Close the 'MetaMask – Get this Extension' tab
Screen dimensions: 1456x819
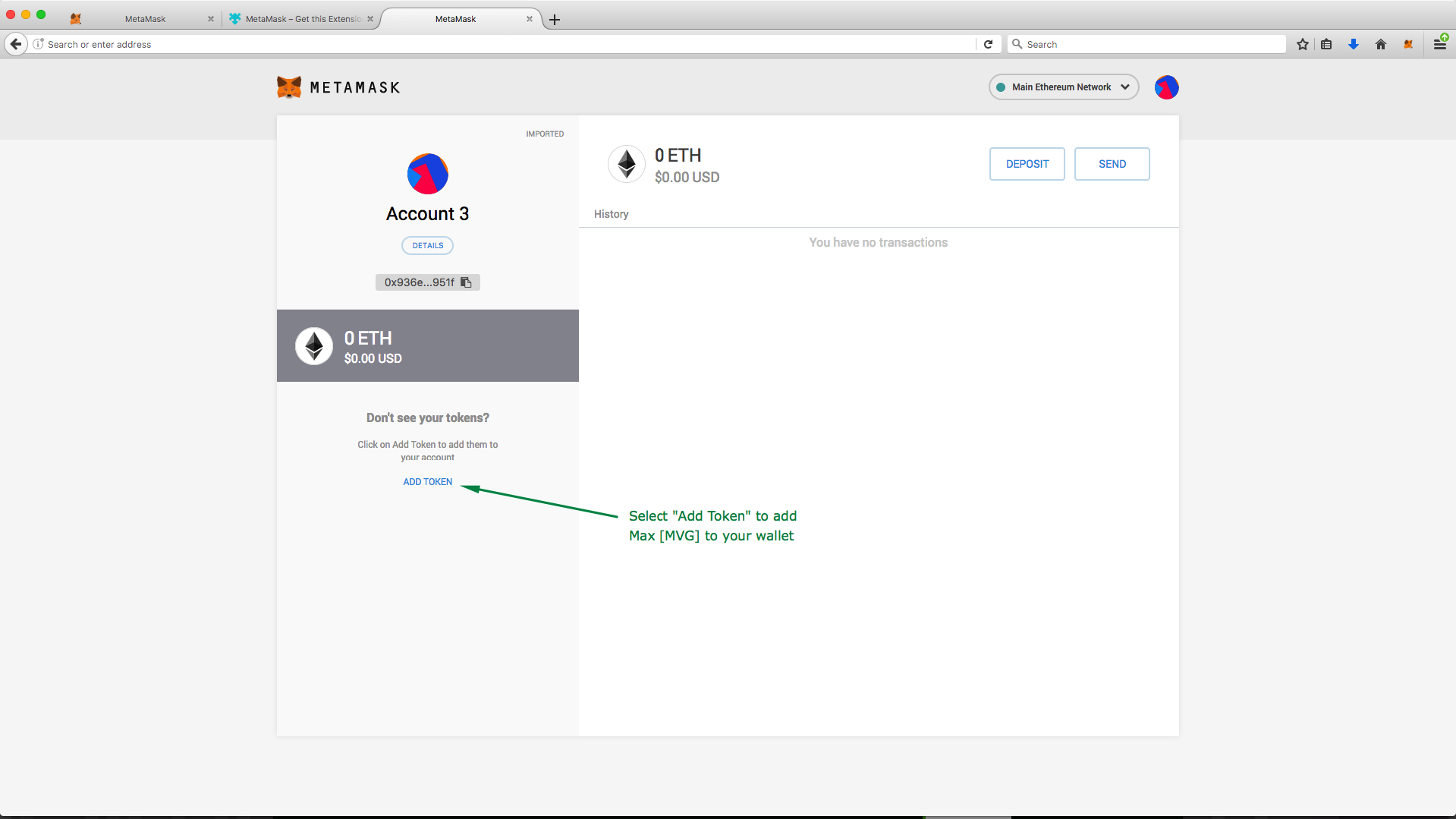coord(370,19)
